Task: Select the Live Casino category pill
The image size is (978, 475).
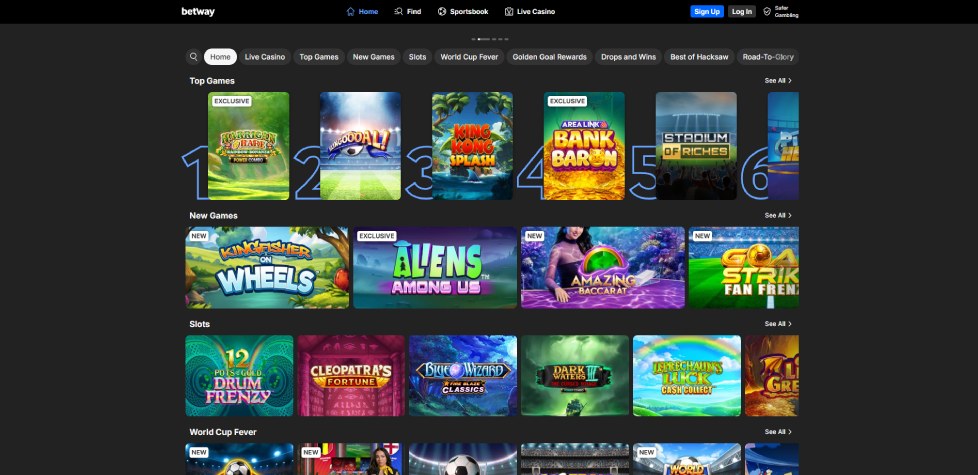Action: tap(265, 57)
